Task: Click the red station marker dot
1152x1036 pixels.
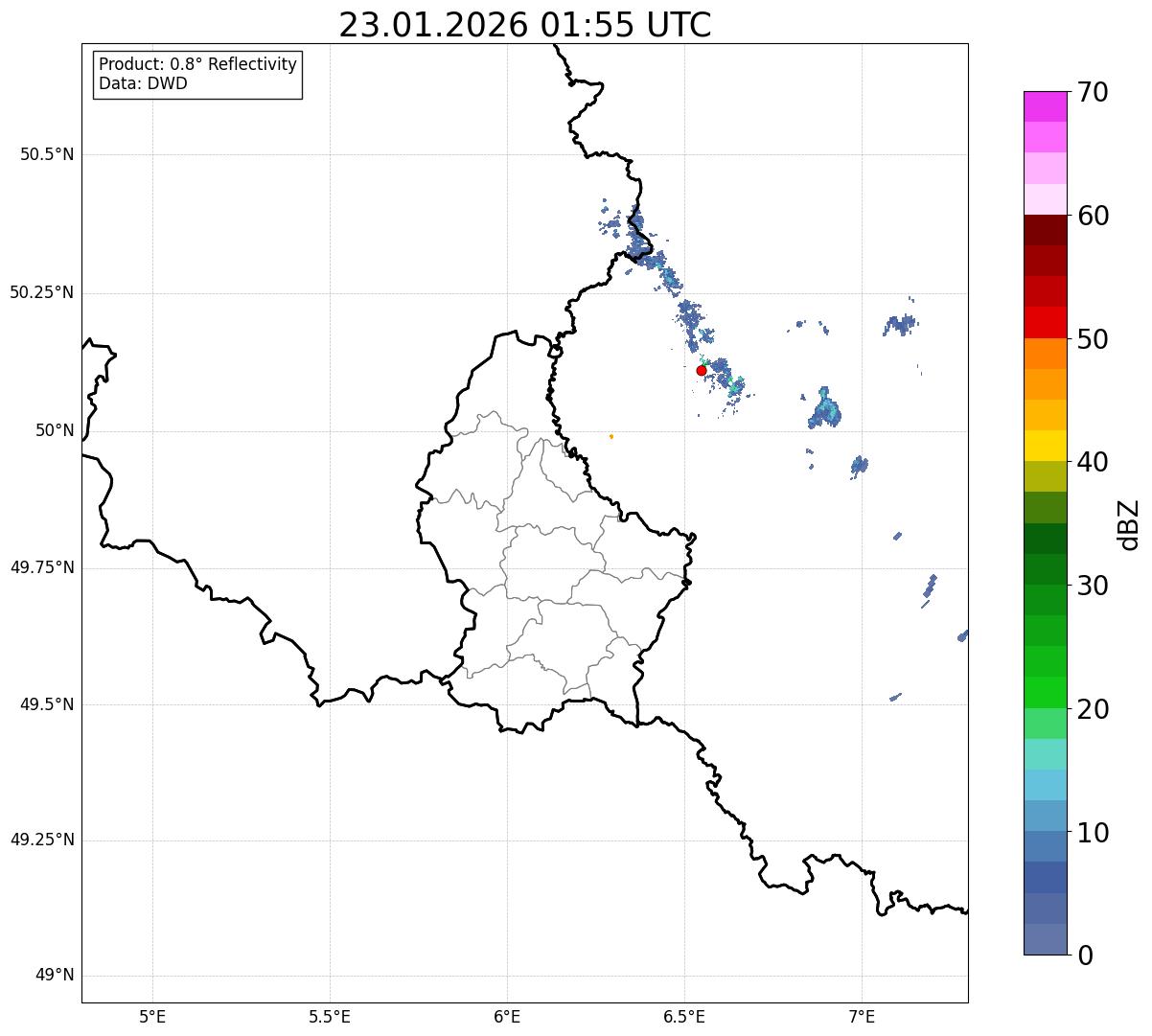Action: point(702,370)
